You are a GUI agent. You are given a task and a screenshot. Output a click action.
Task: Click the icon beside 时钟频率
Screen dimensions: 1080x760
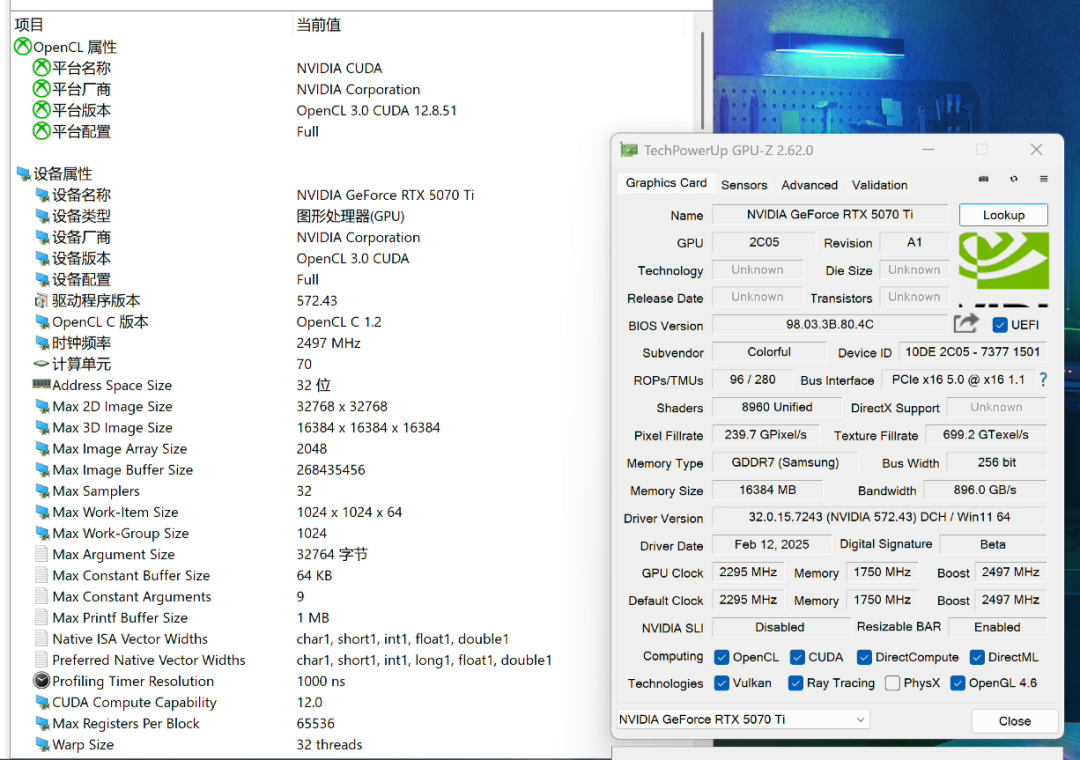coord(42,343)
